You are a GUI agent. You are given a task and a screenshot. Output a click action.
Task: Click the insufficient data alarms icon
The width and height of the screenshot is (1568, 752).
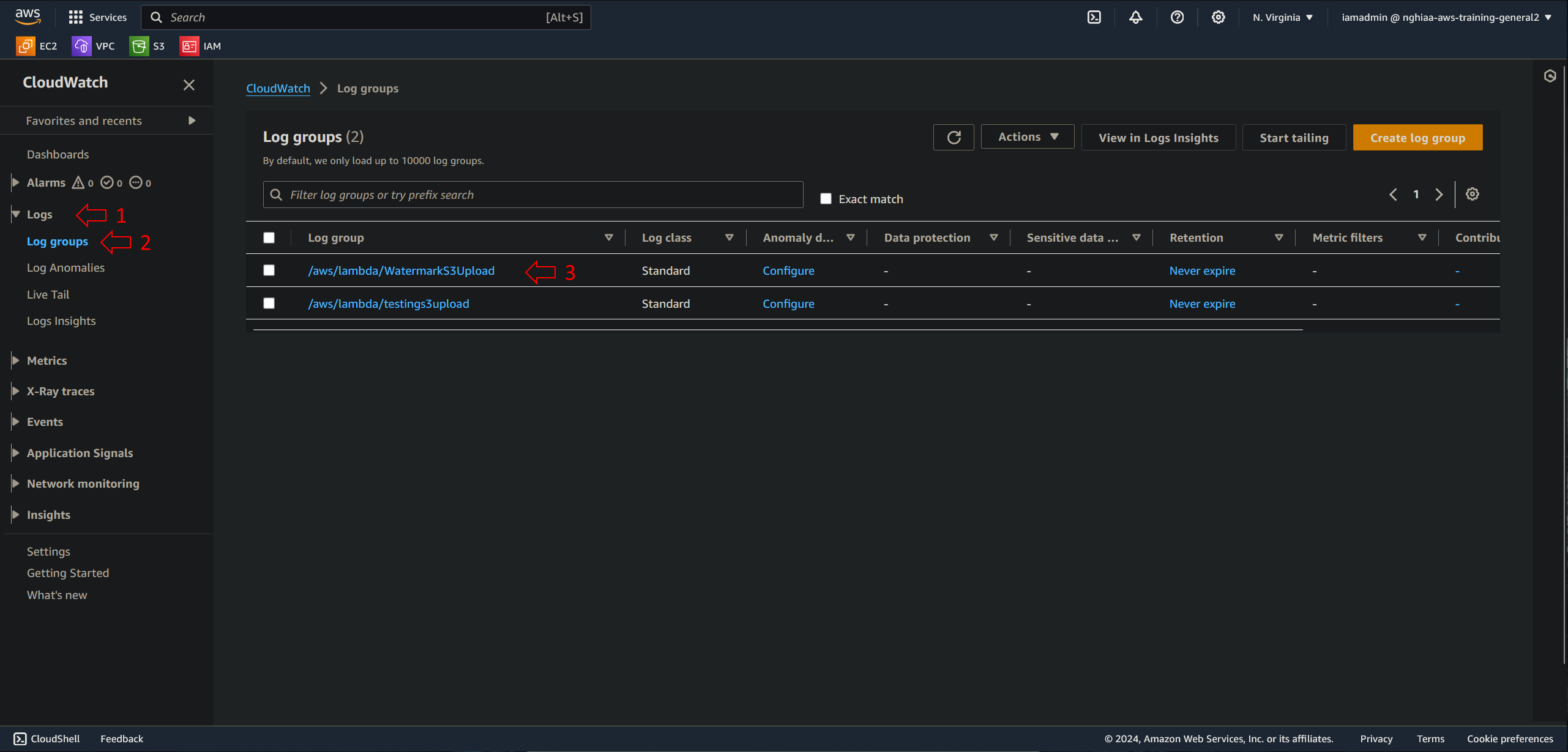136,182
